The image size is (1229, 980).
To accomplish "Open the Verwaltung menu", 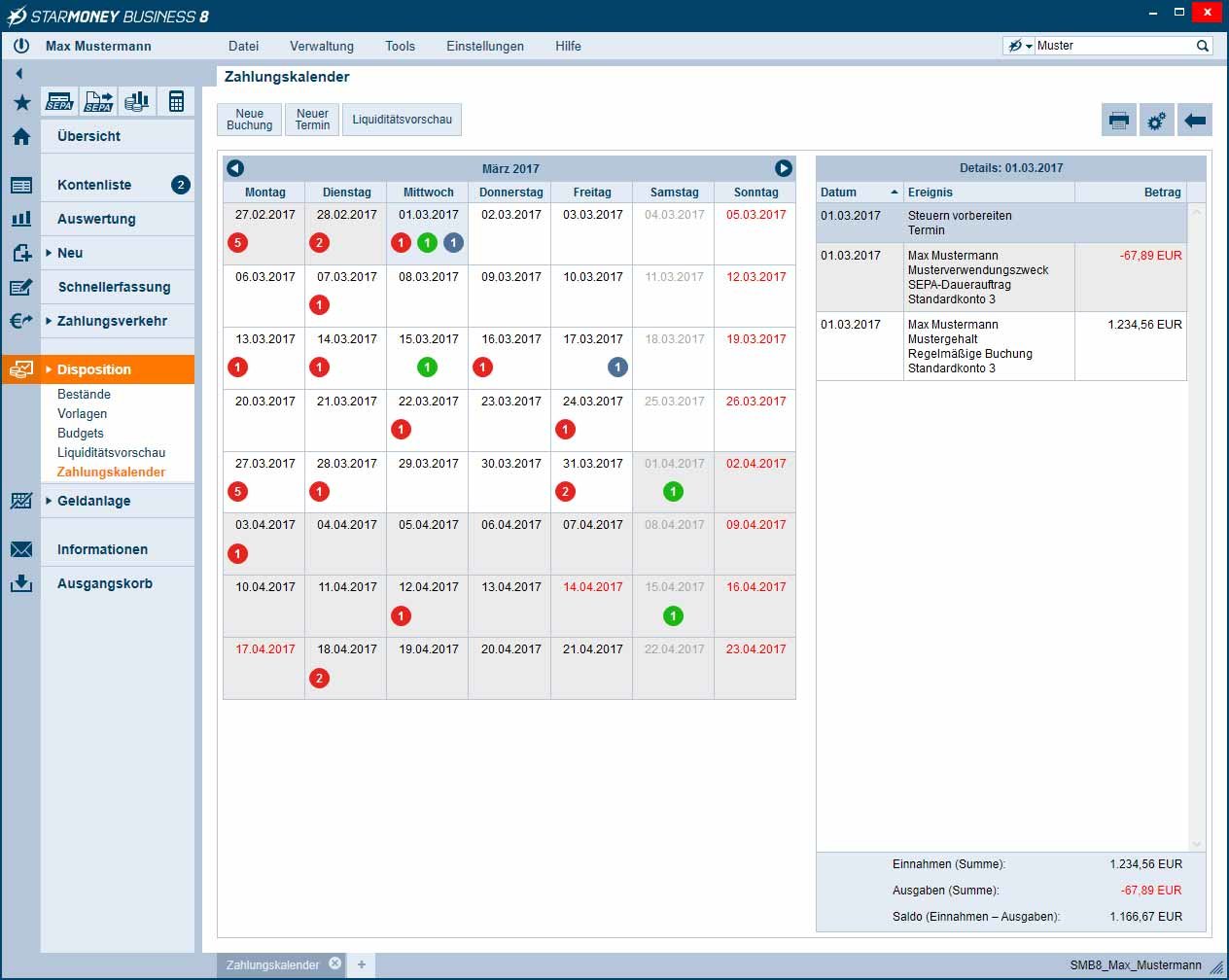I will [x=322, y=46].
